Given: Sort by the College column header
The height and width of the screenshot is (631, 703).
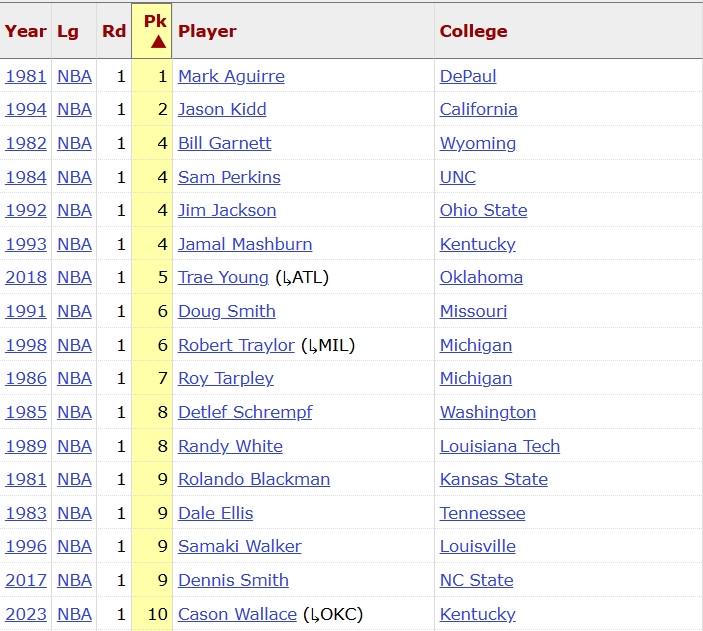Looking at the screenshot, I should coord(473,31).
